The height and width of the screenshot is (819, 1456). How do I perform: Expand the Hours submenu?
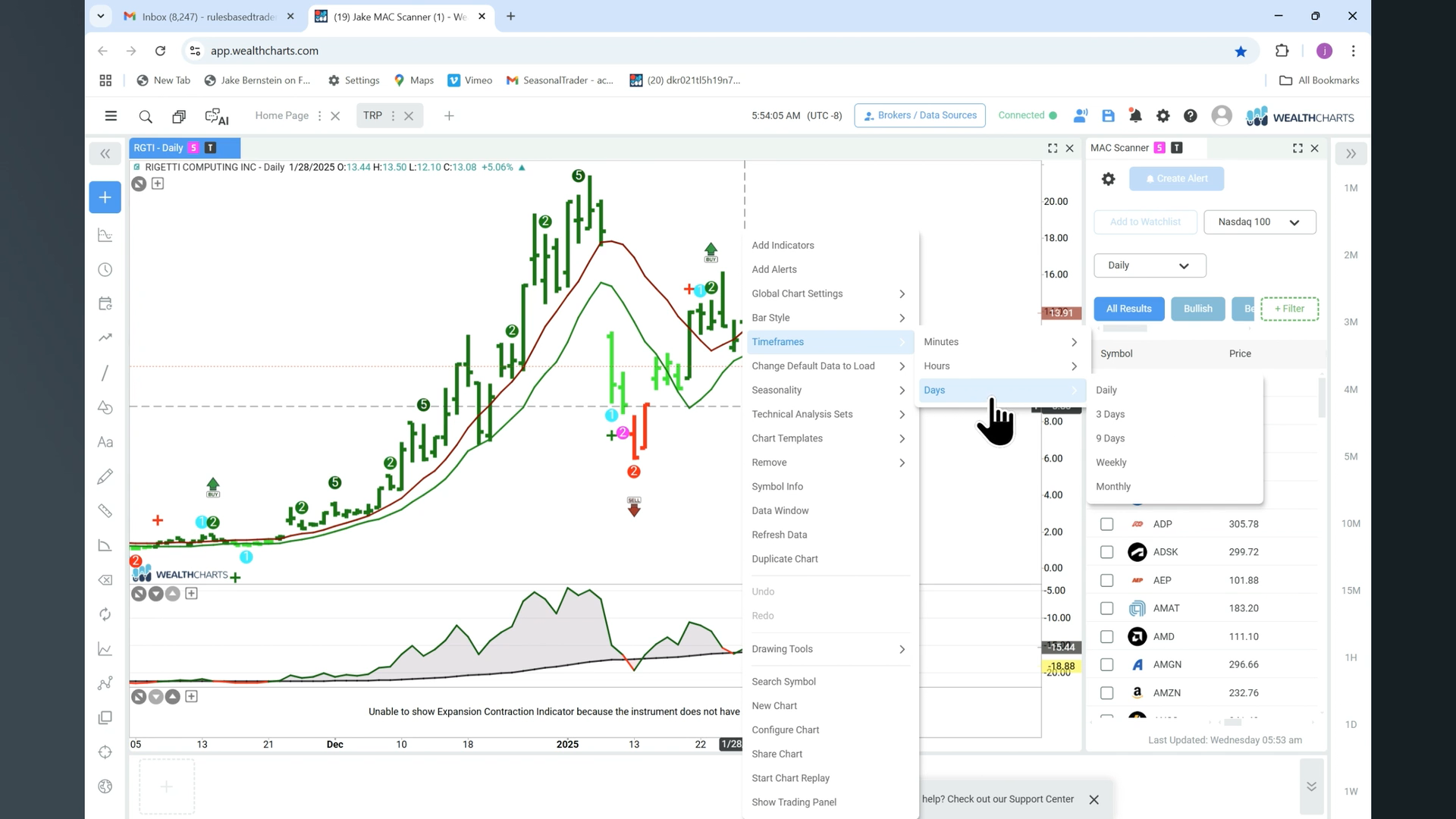(1000, 366)
